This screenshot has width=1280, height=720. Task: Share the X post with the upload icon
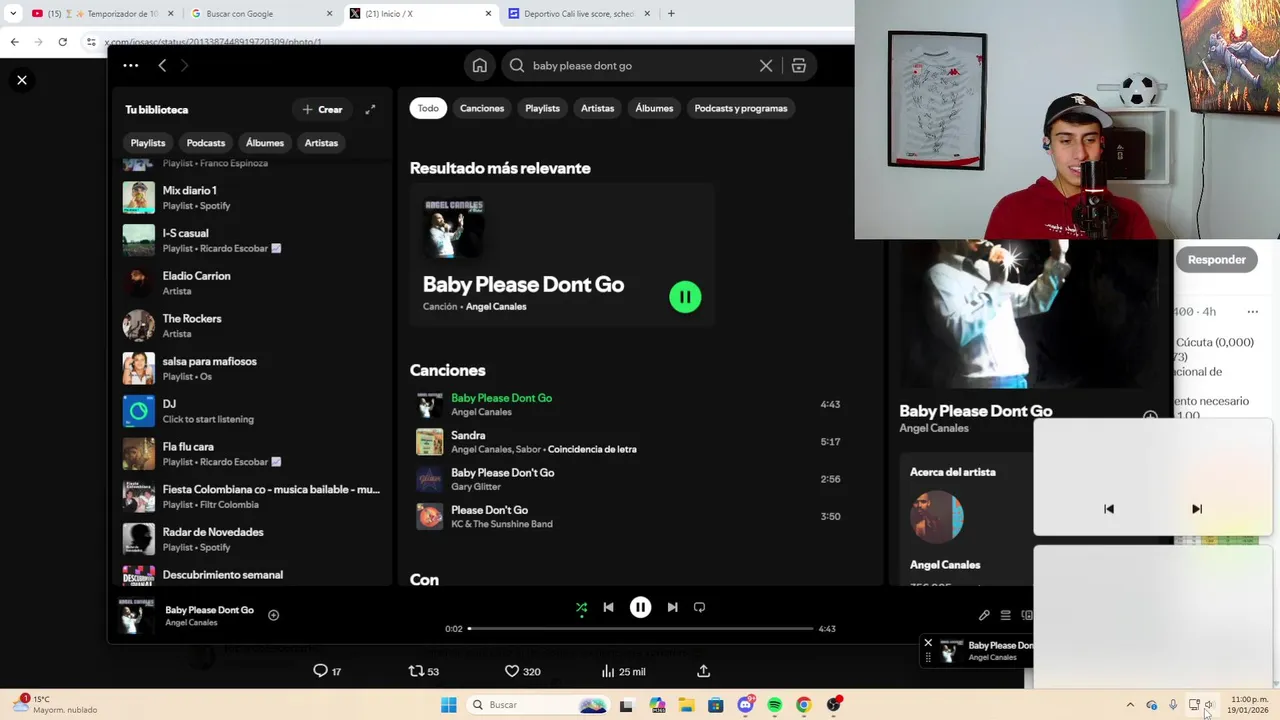(x=703, y=671)
